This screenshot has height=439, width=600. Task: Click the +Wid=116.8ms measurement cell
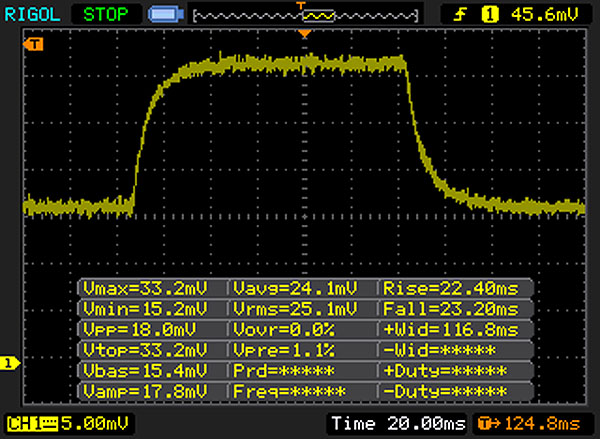point(451,329)
